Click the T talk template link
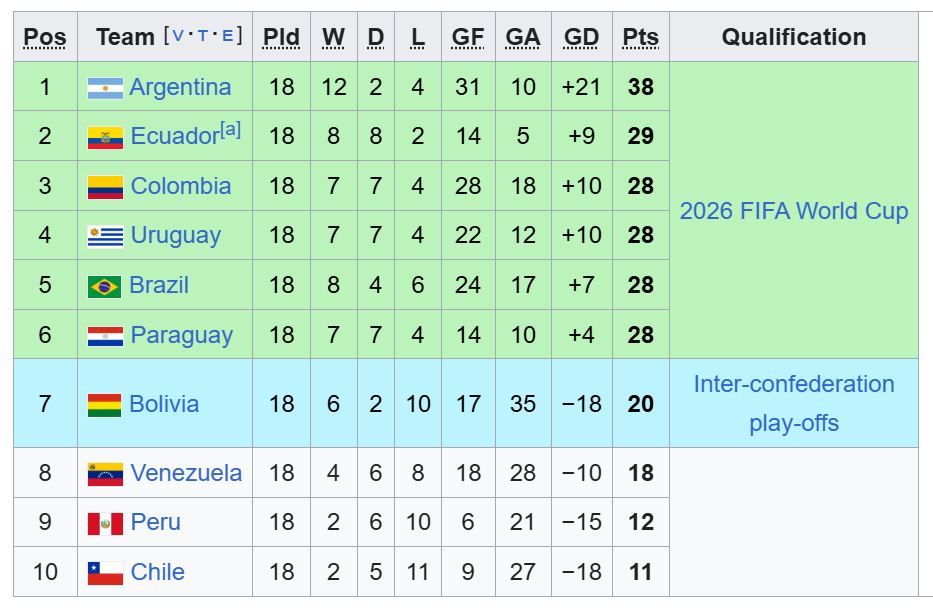This screenshot has height=613, width=933. tap(203, 36)
